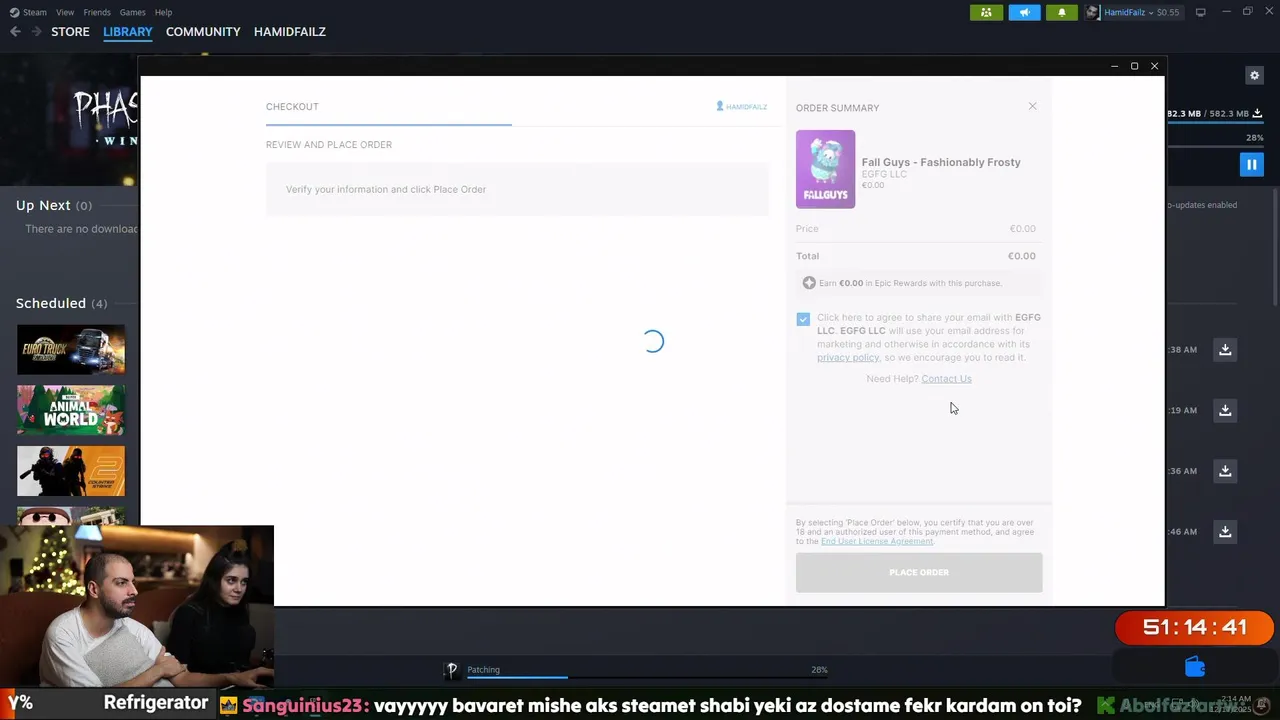Download the Euro Truck Simulator update

(1225, 350)
